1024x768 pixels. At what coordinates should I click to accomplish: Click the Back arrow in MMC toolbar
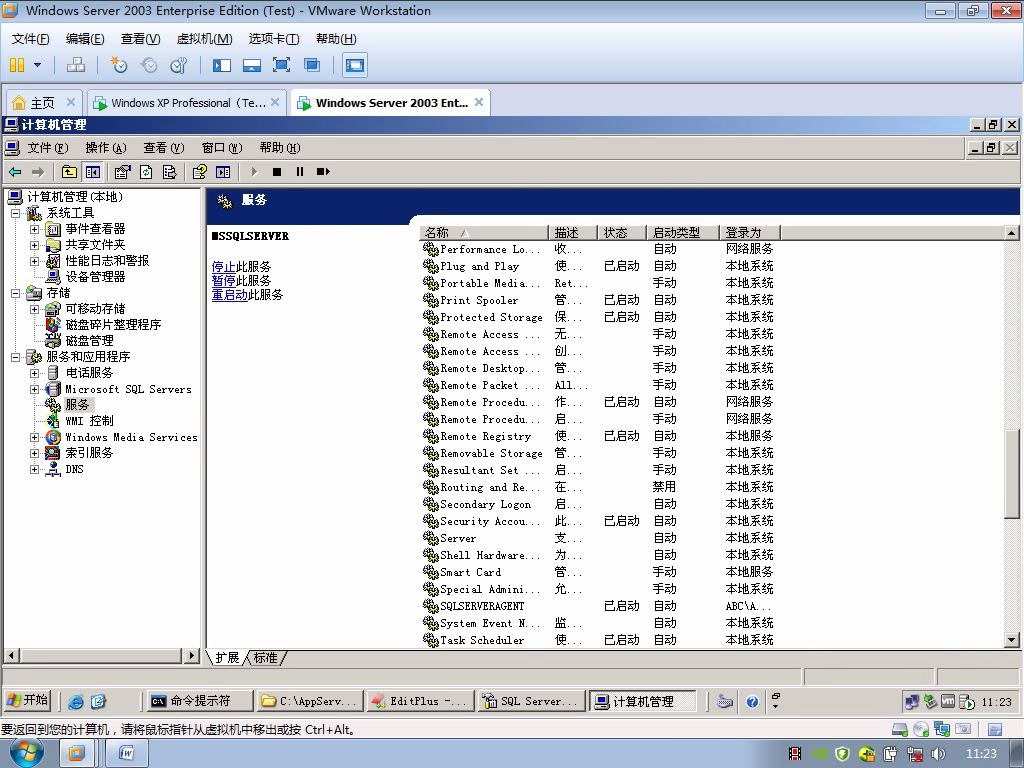click(x=15, y=172)
